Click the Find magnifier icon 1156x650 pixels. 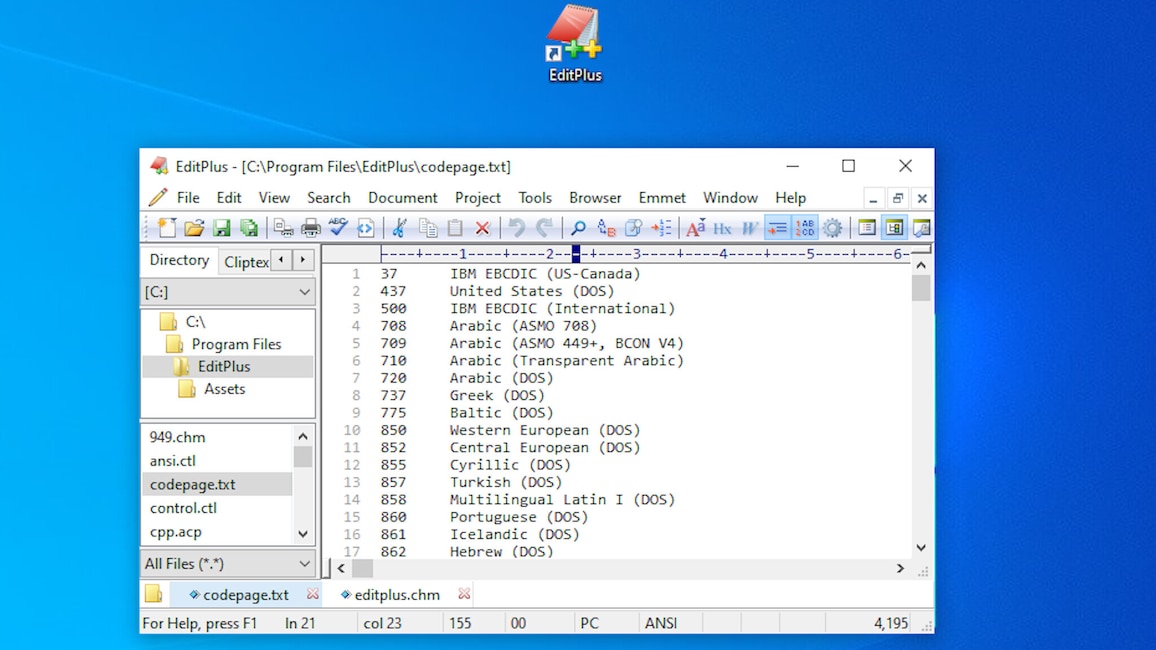tap(579, 228)
